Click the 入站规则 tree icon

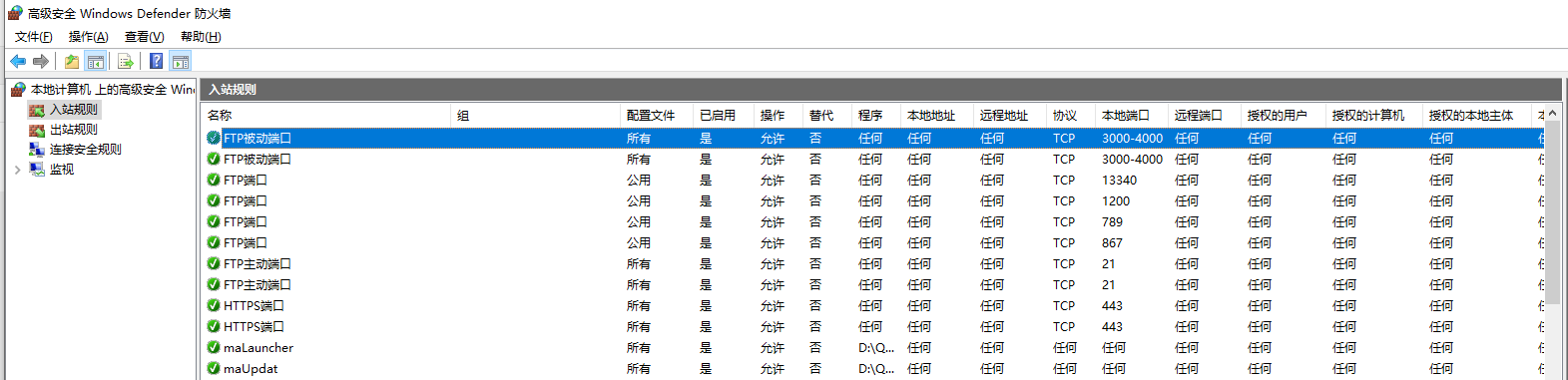(37, 110)
